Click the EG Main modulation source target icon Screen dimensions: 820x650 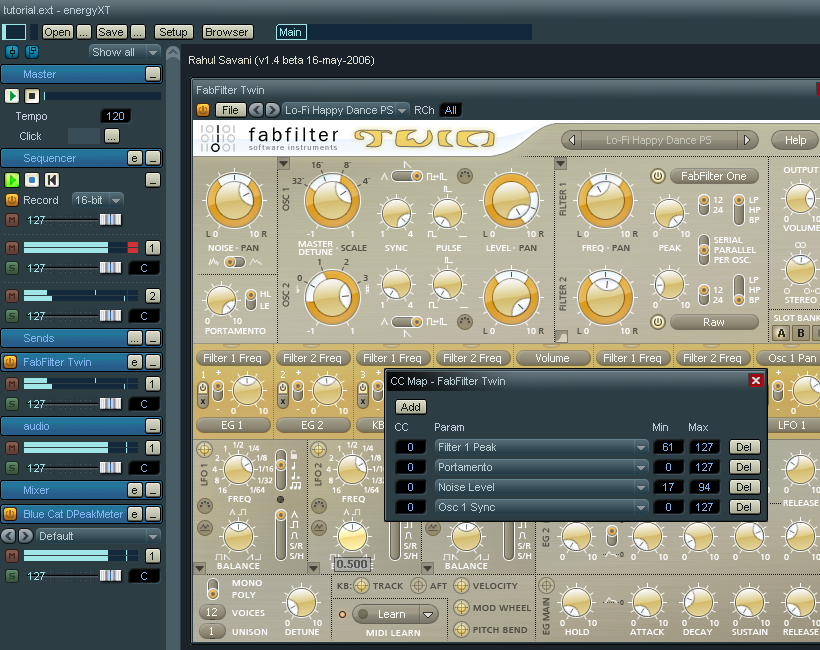click(x=546, y=585)
